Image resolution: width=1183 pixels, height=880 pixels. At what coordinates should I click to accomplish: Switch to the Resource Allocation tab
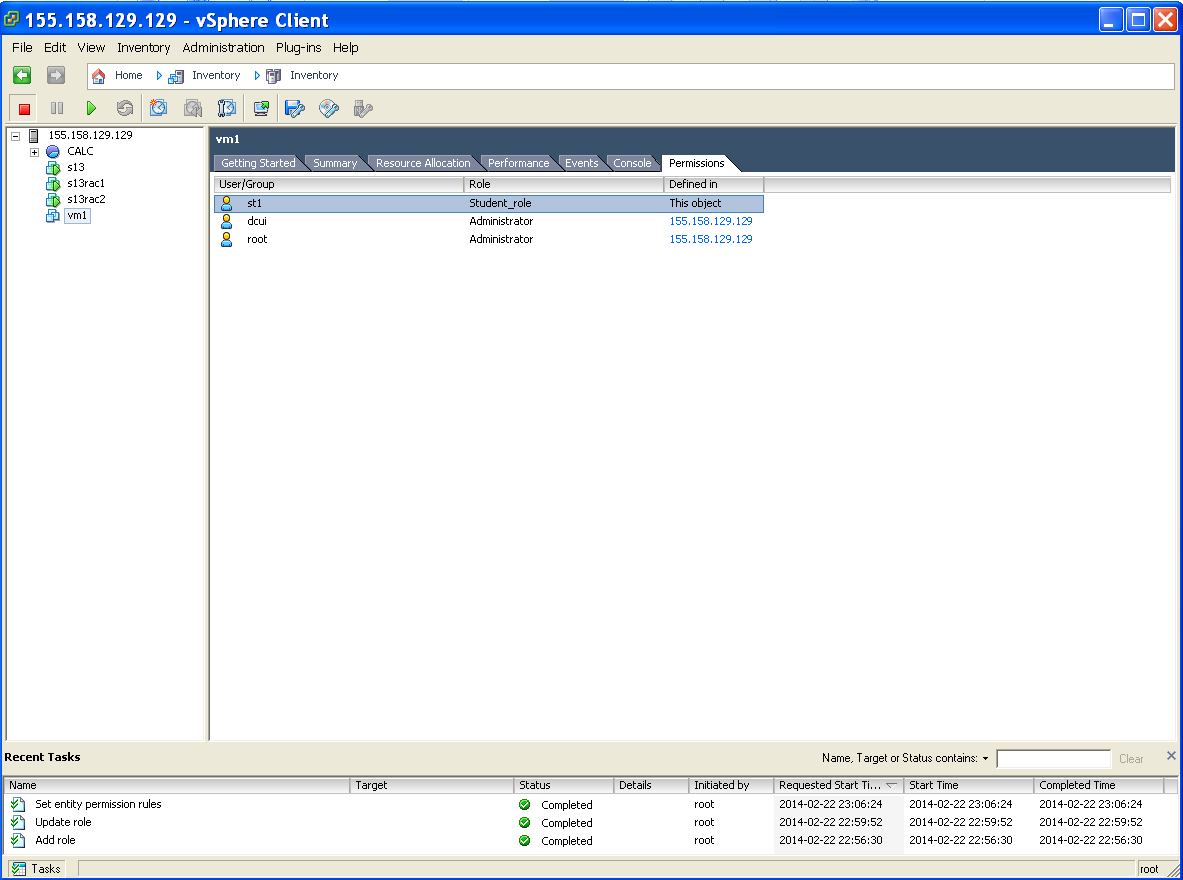423,163
